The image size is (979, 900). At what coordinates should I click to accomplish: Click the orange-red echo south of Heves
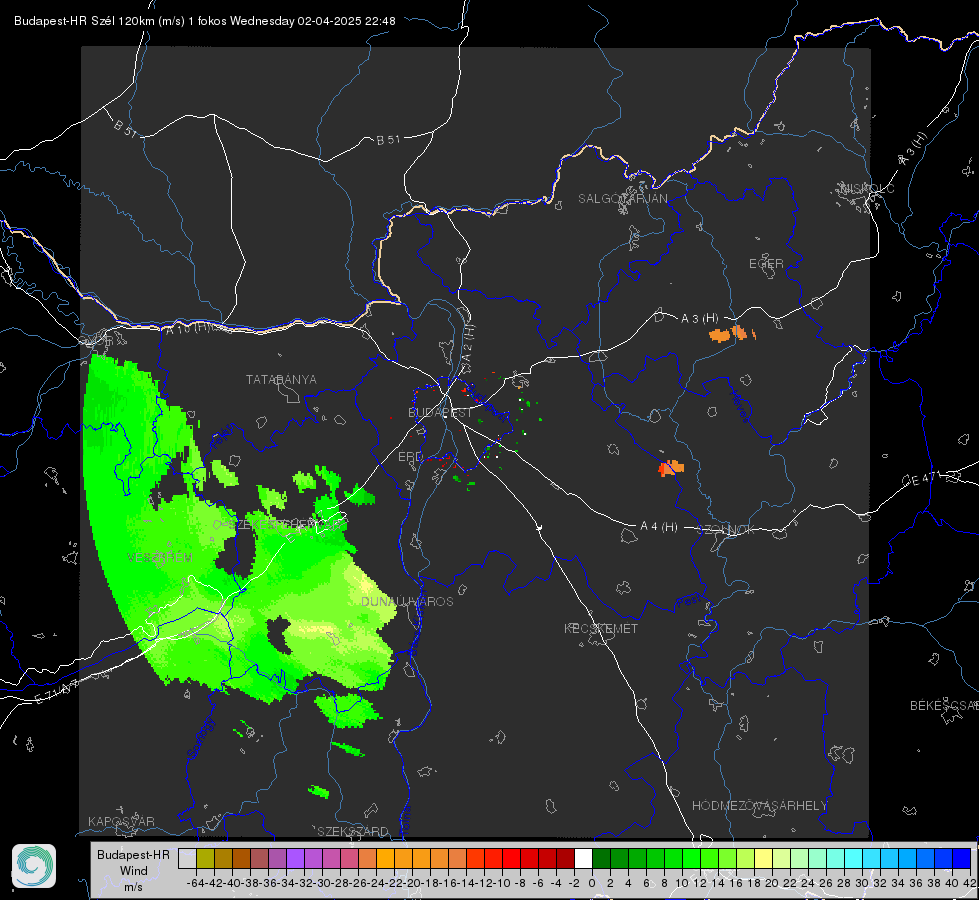pos(671,467)
